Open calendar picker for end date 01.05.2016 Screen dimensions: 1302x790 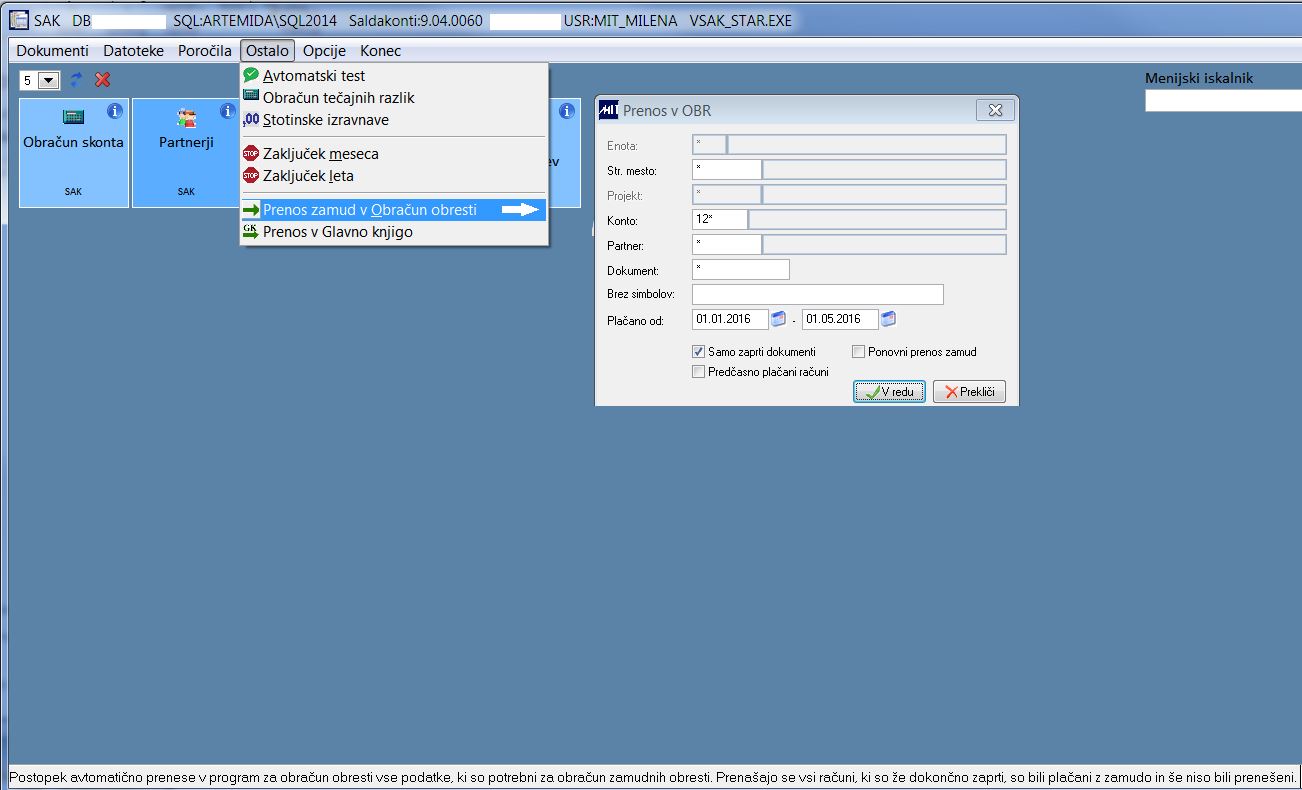(888, 319)
